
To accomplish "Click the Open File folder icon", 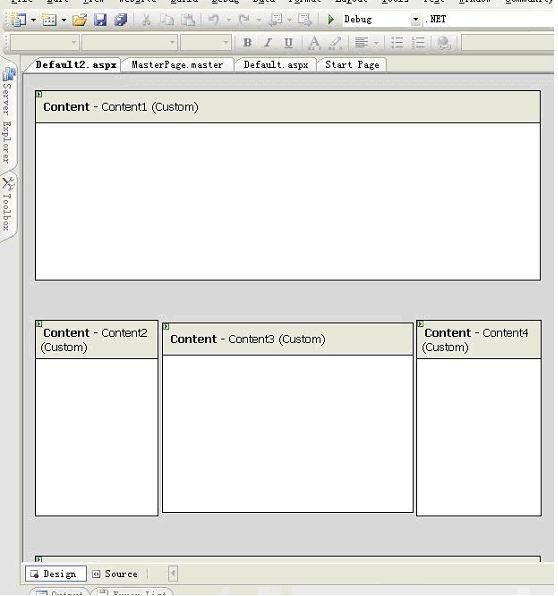I will click(x=79, y=19).
